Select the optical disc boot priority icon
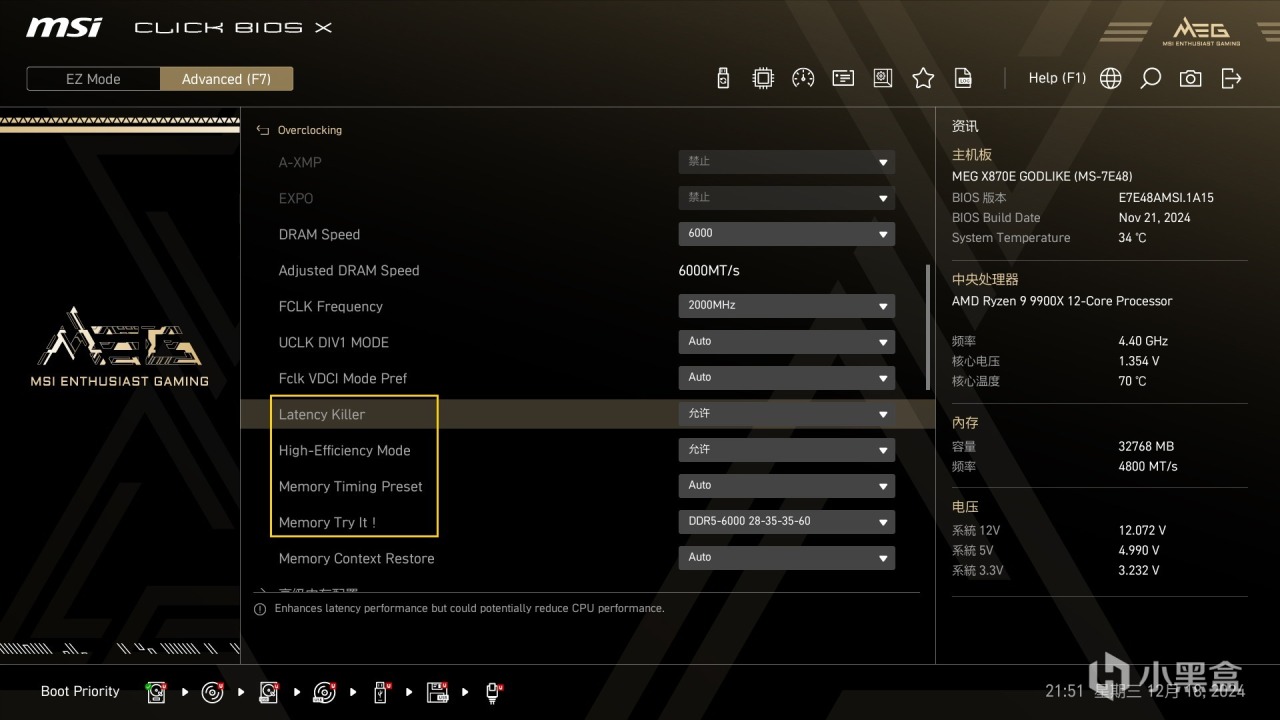 click(212, 692)
